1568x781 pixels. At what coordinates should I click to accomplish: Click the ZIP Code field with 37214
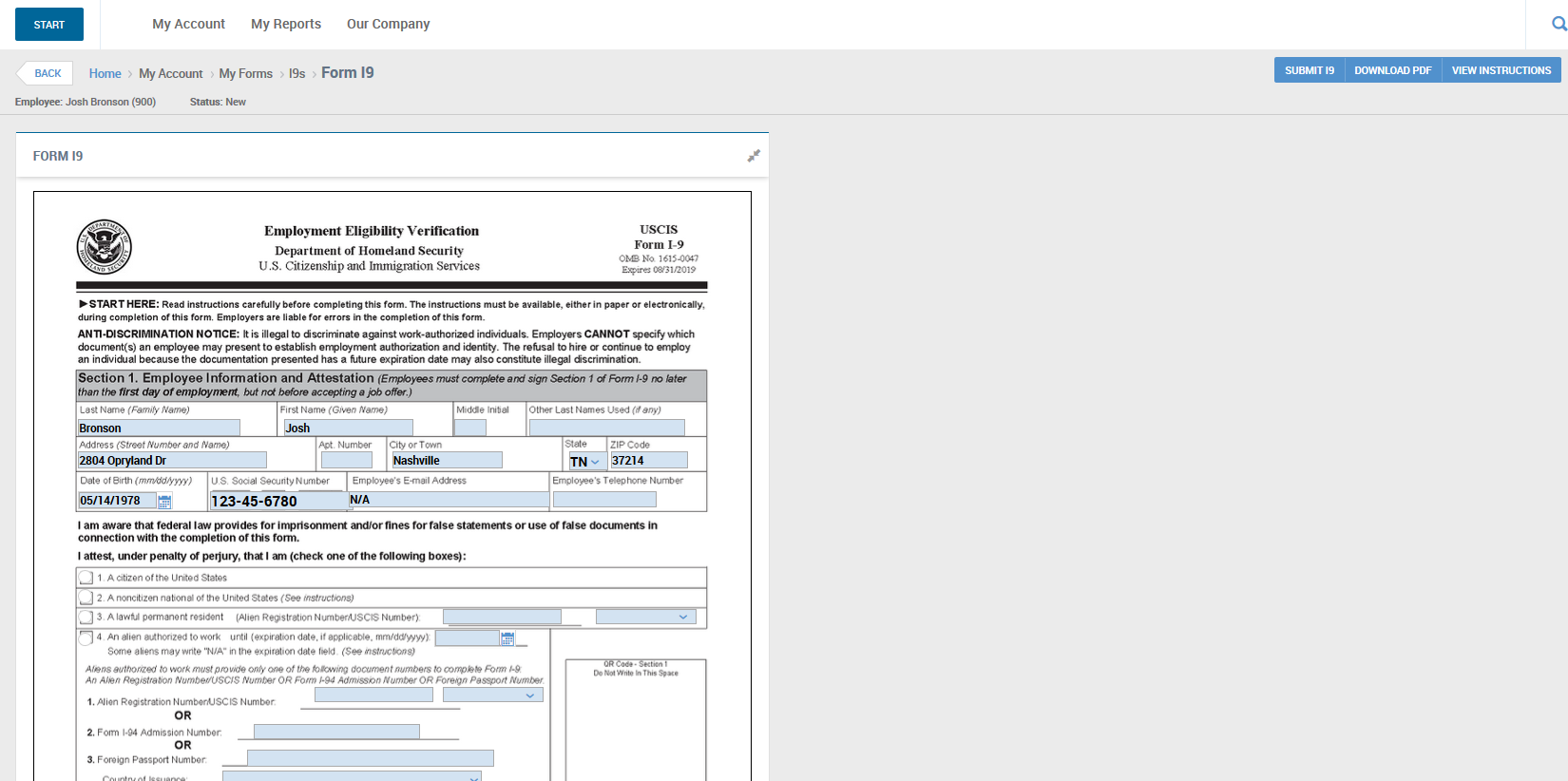click(x=649, y=460)
